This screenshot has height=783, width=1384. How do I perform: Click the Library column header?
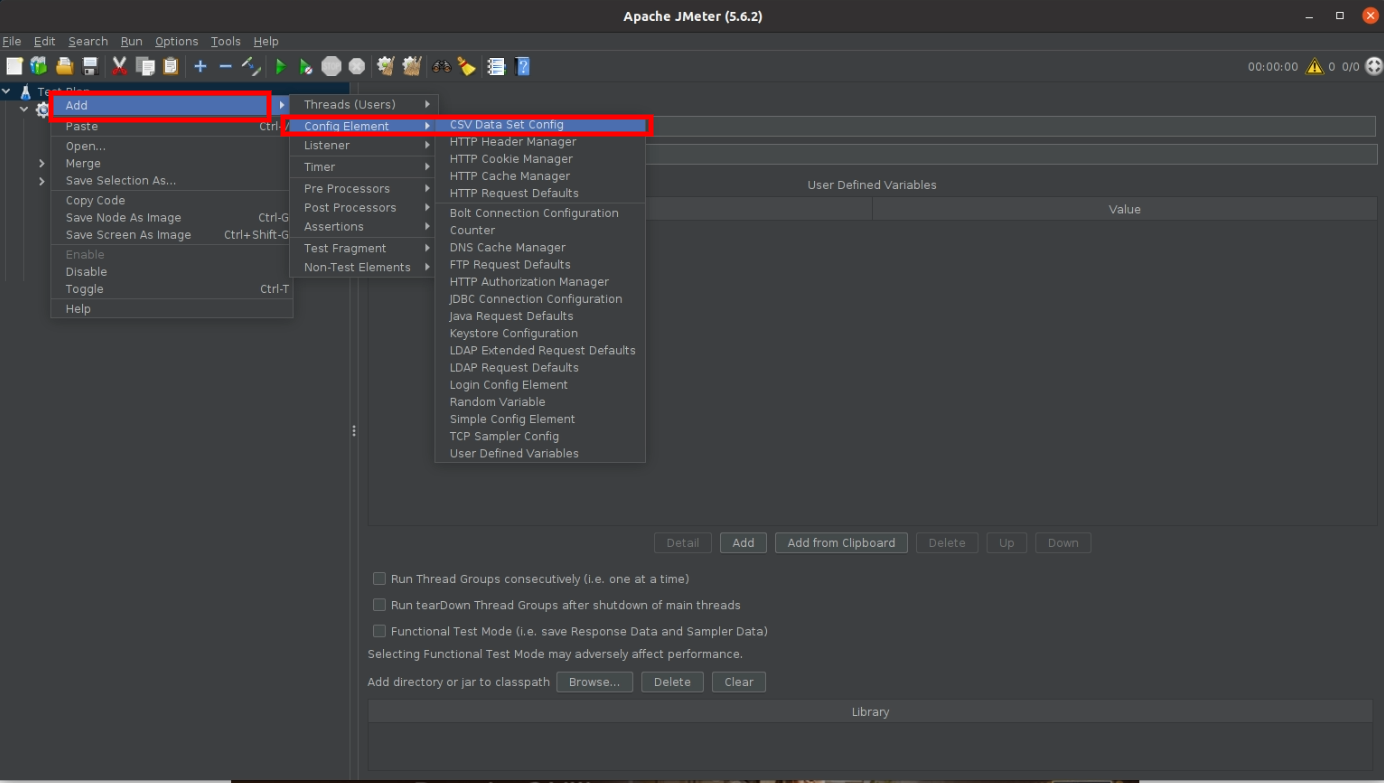tap(870, 712)
